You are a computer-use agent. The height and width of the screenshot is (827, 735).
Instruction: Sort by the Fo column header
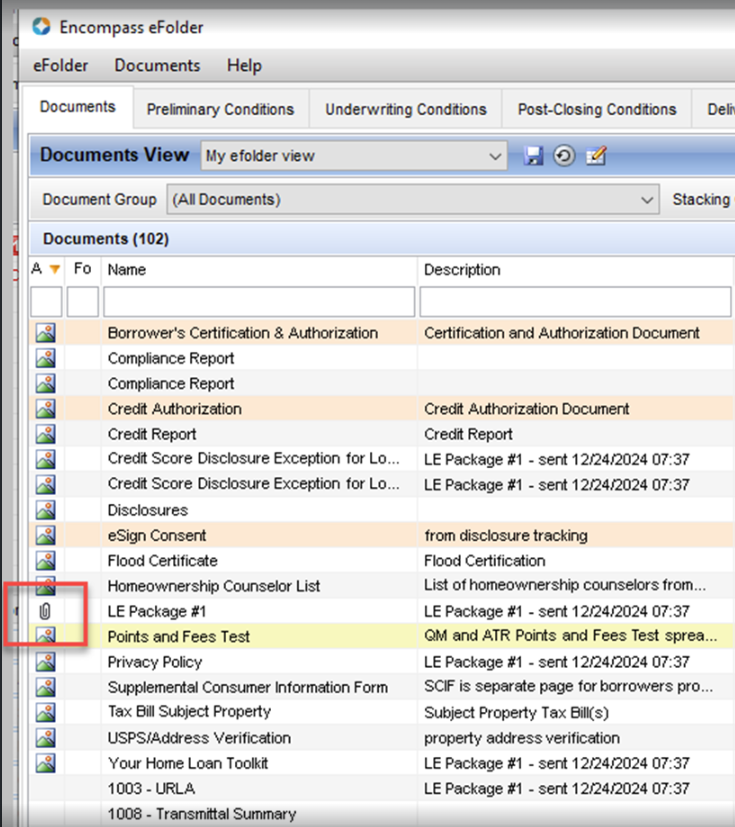click(x=82, y=269)
